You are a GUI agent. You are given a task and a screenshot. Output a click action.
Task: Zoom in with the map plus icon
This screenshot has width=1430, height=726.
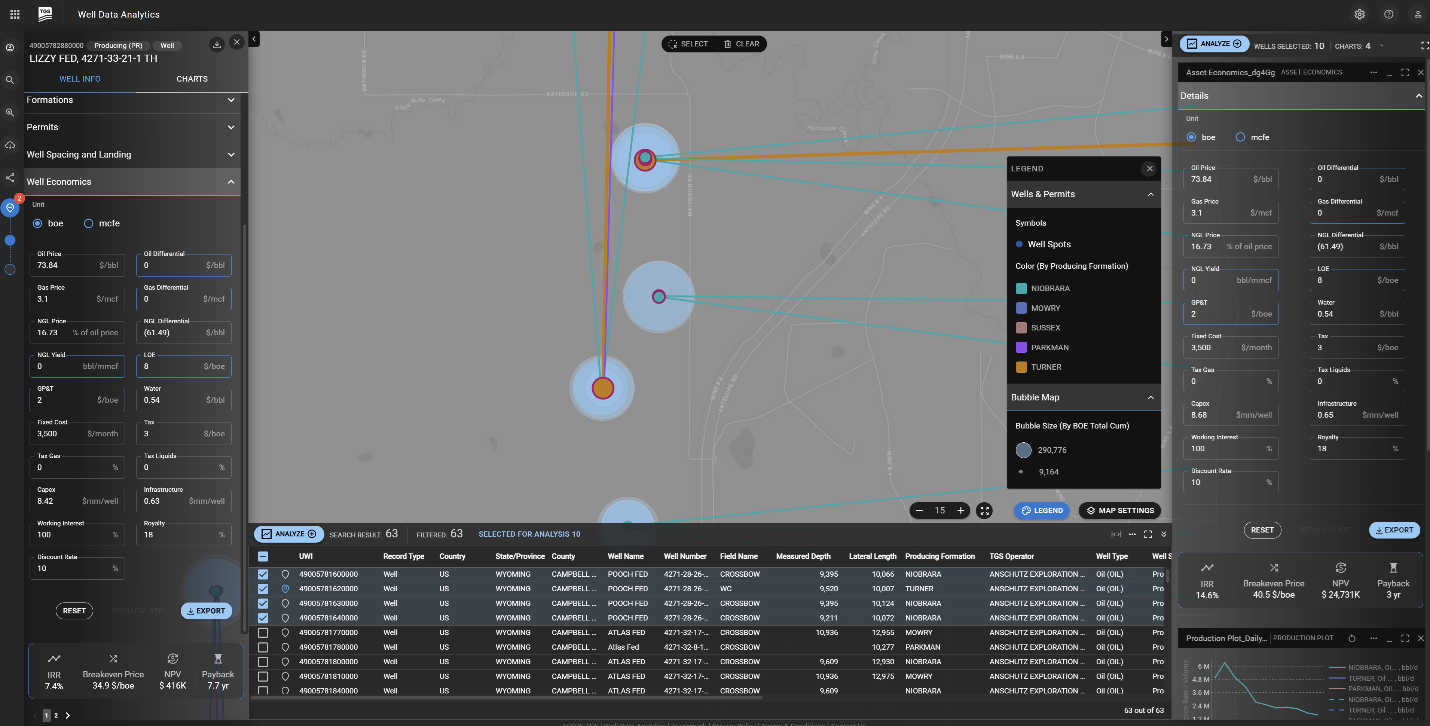[x=961, y=510]
